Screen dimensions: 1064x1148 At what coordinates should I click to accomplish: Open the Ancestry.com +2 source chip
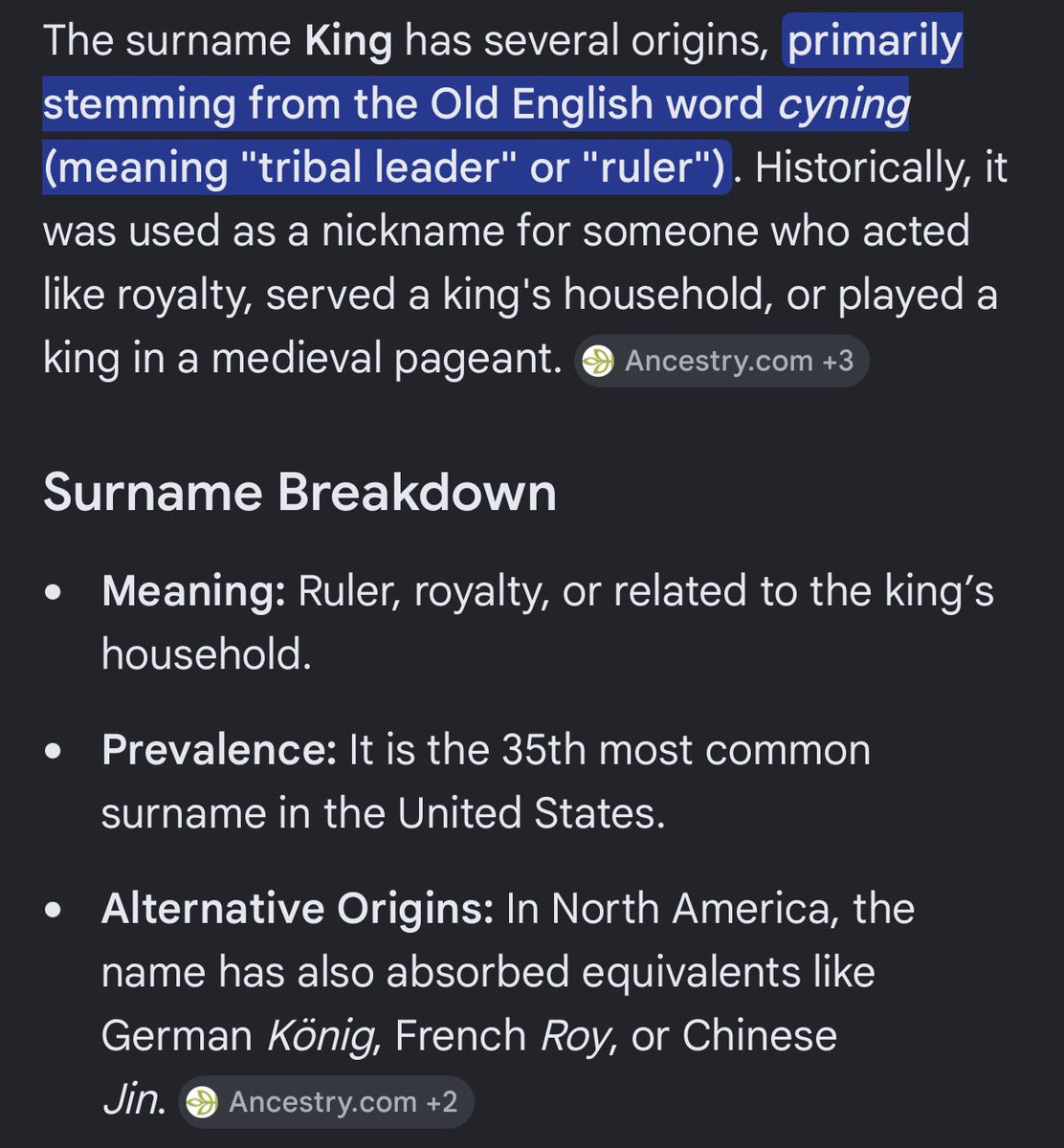coord(325,1101)
